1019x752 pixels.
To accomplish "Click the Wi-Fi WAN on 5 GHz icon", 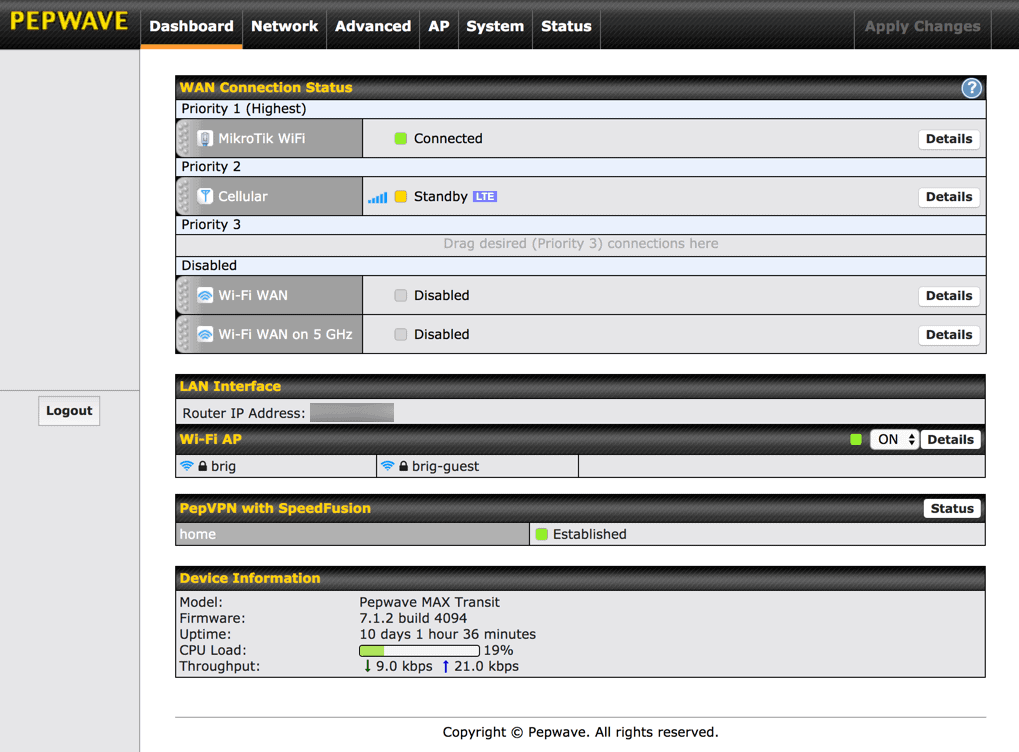I will (205, 334).
